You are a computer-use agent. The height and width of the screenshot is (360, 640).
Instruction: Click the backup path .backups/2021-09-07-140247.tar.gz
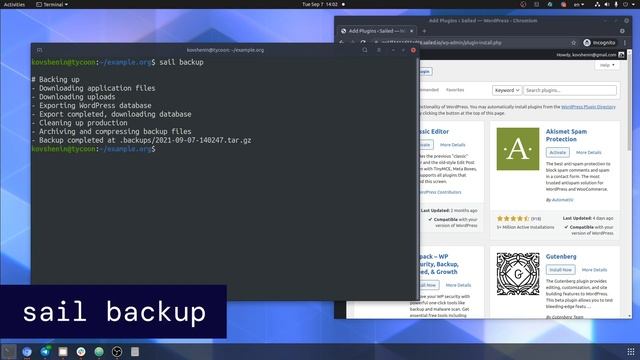185,140
